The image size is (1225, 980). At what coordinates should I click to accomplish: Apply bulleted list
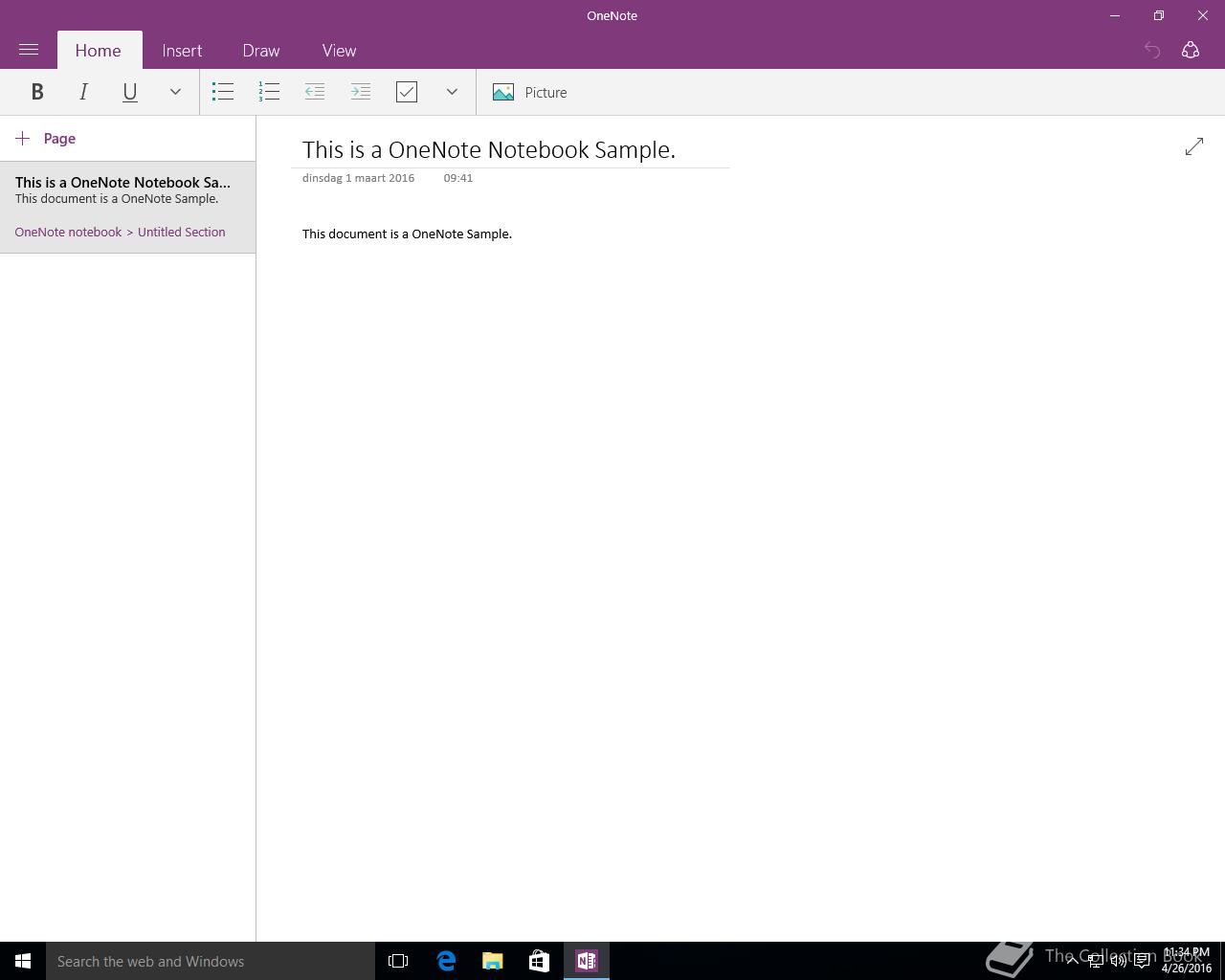[223, 92]
